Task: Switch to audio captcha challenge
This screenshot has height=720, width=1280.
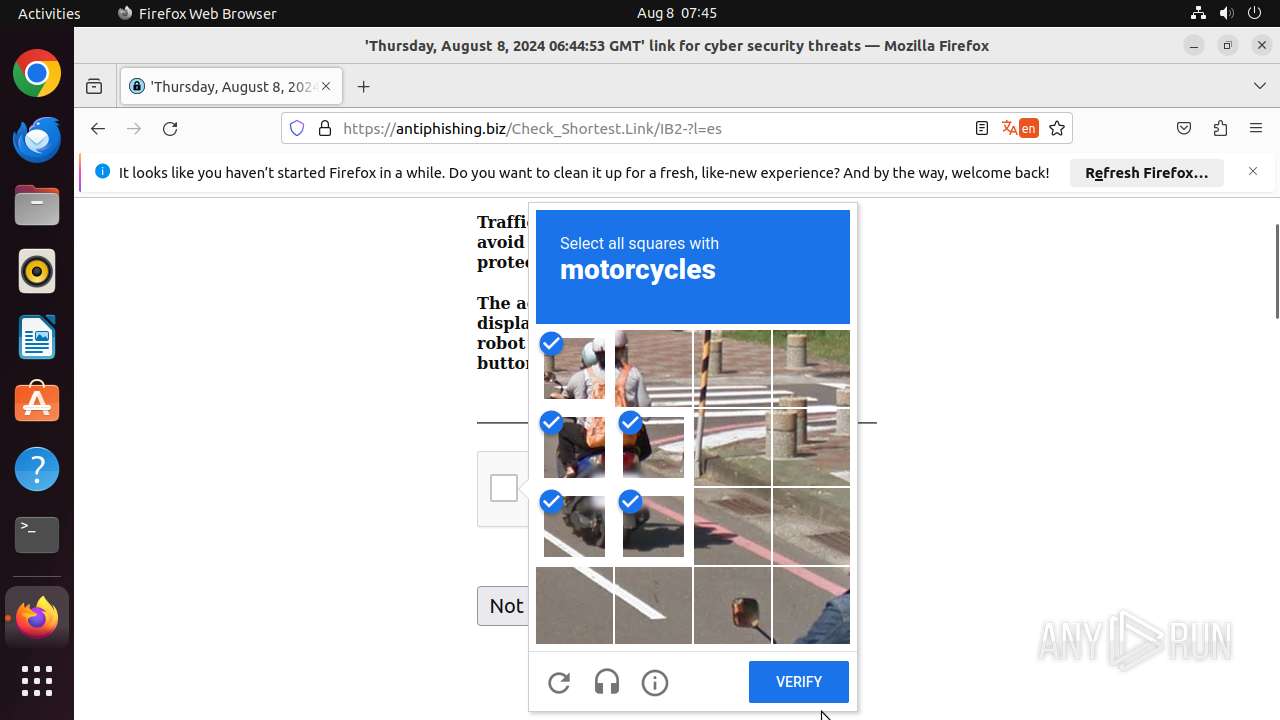Action: pyautogui.click(x=607, y=683)
